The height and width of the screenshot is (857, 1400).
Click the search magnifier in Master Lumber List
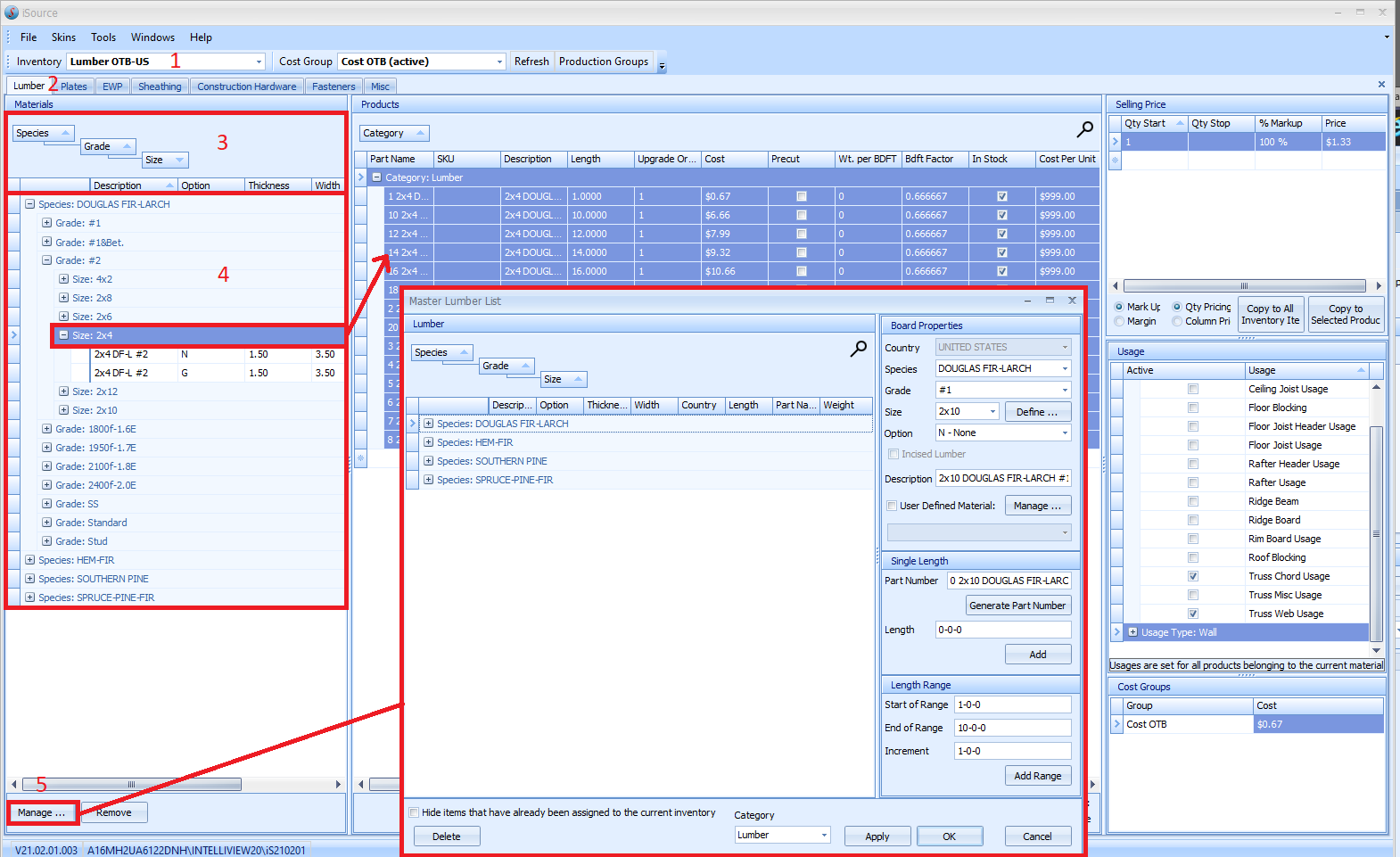(x=858, y=349)
